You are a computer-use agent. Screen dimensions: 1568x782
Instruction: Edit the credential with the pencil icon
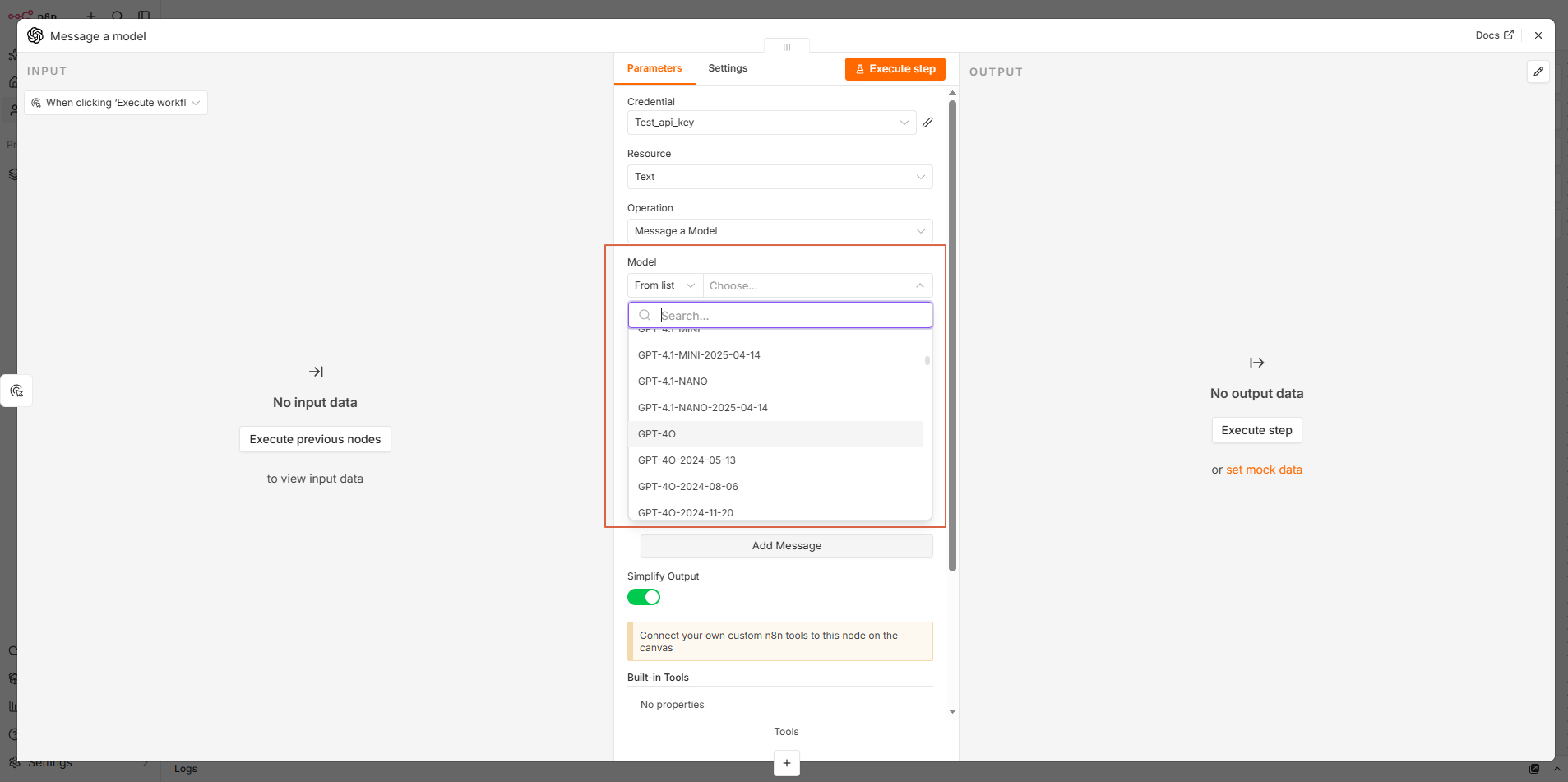(927, 123)
